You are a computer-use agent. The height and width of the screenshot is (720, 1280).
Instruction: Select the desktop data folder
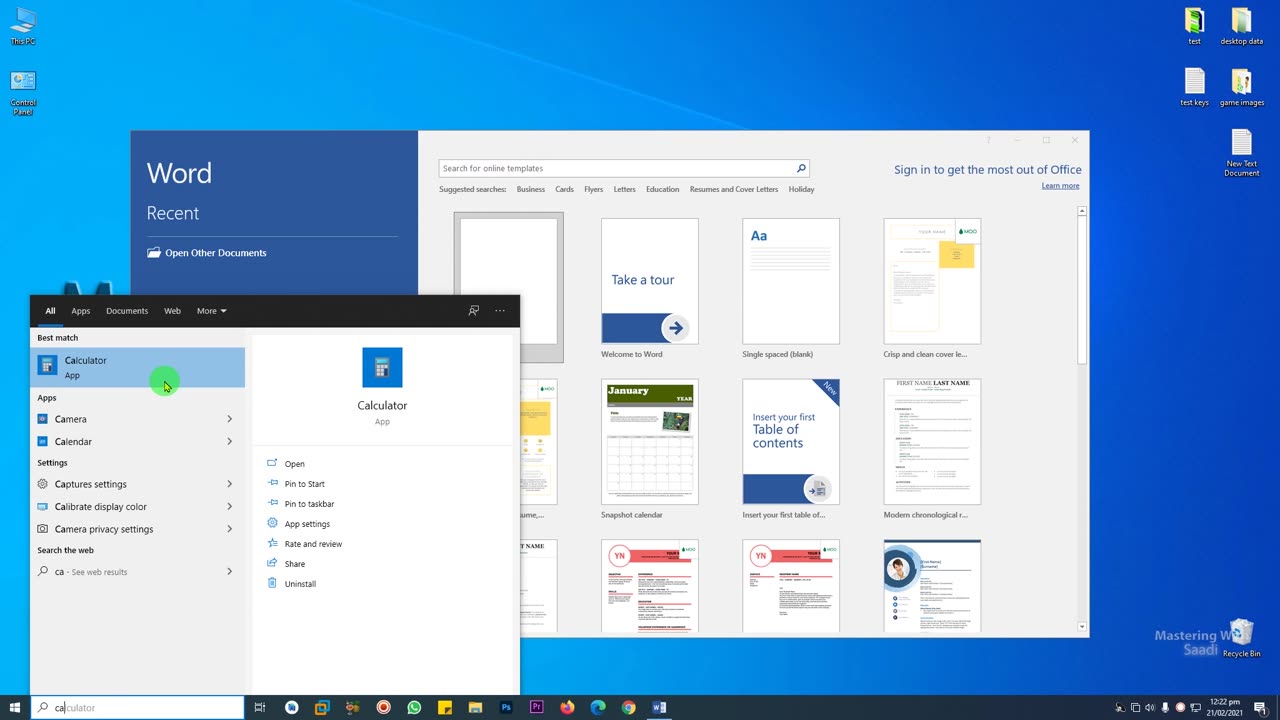(x=1241, y=27)
